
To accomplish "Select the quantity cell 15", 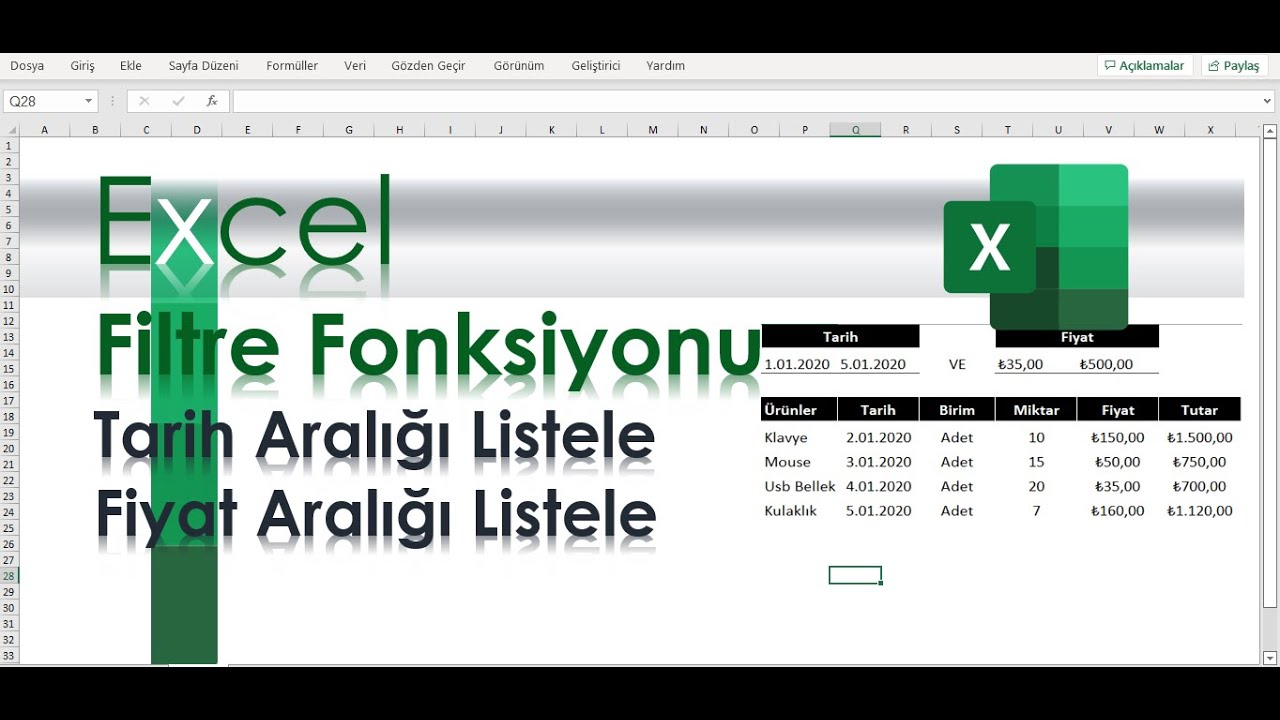I will 1036,462.
